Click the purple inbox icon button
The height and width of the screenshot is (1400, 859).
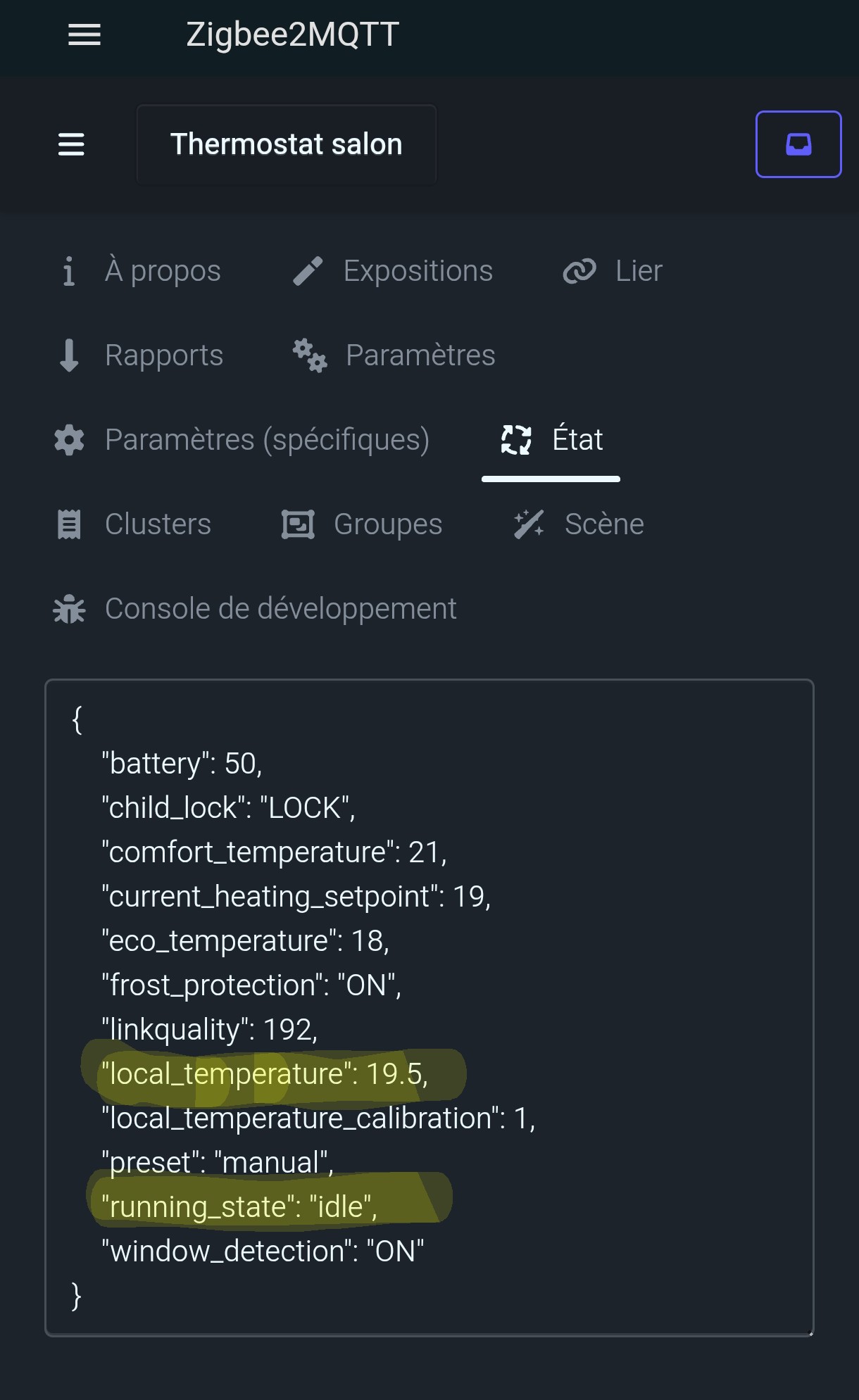click(x=798, y=144)
